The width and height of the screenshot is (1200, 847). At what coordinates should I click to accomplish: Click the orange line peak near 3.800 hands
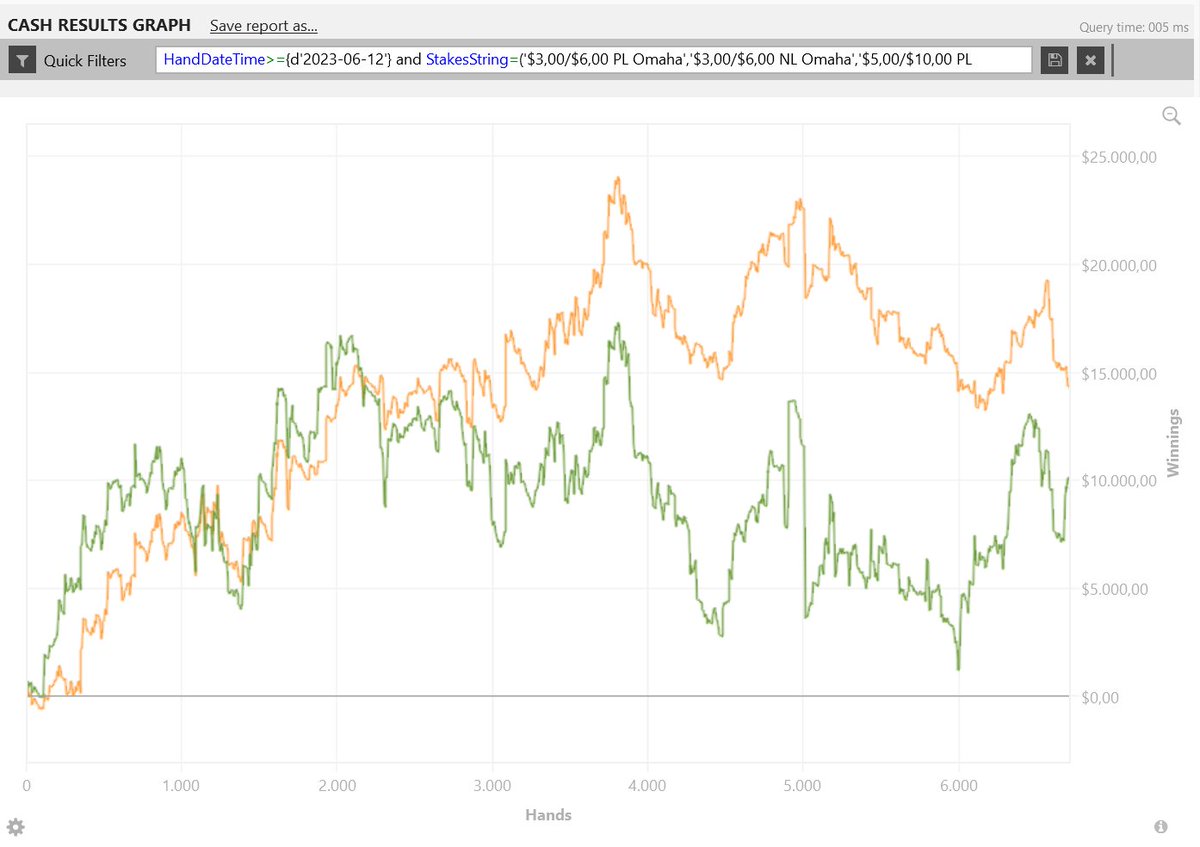[618, 178]
